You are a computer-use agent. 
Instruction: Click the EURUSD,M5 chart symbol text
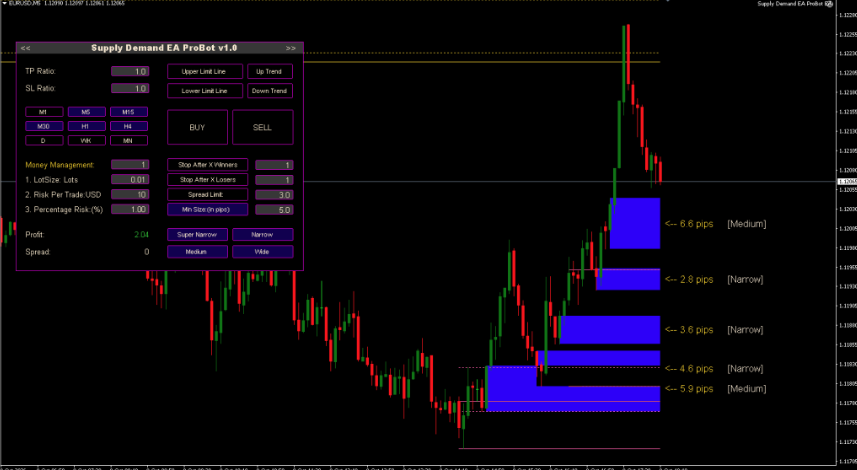25,3
